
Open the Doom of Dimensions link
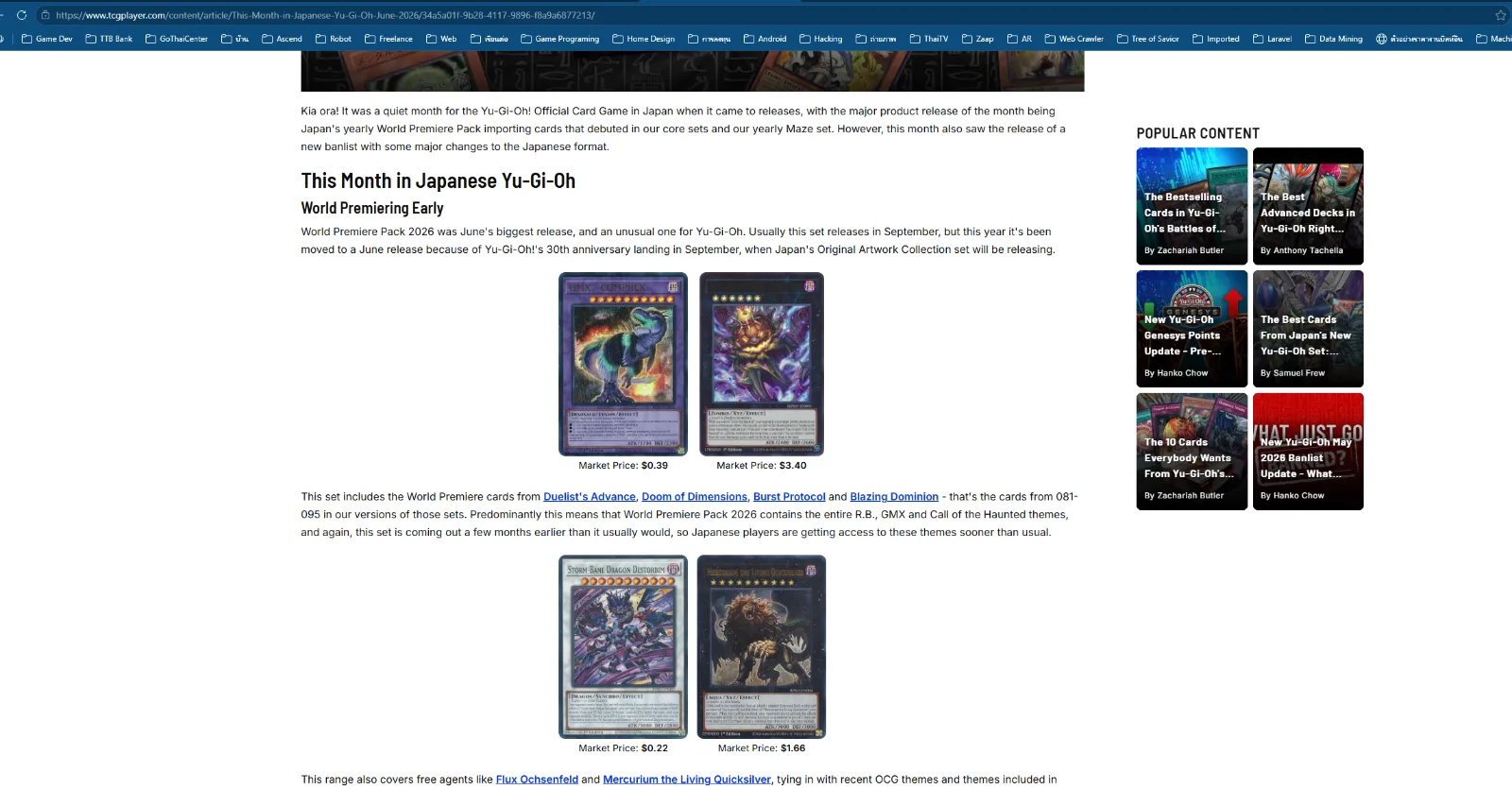[x=695, y=497]
